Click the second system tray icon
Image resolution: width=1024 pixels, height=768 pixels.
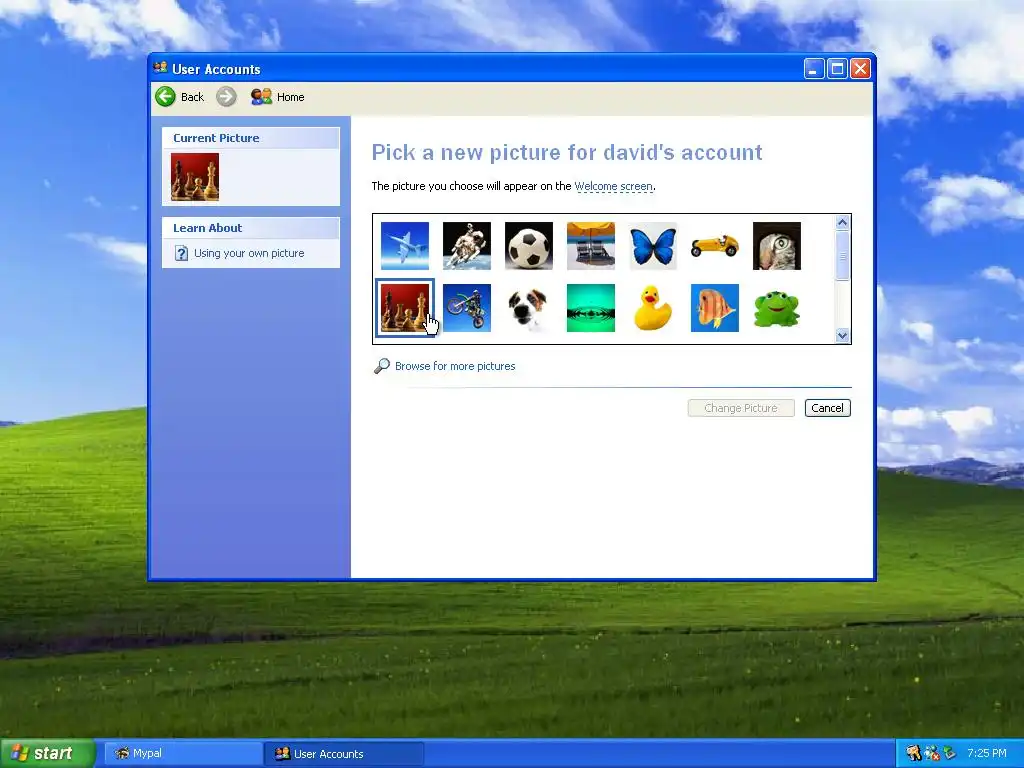point(932,753)
